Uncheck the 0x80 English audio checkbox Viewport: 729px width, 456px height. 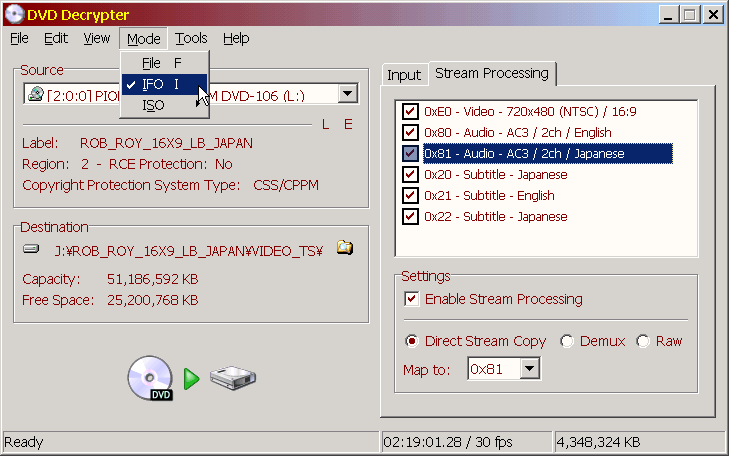point(410,133)
